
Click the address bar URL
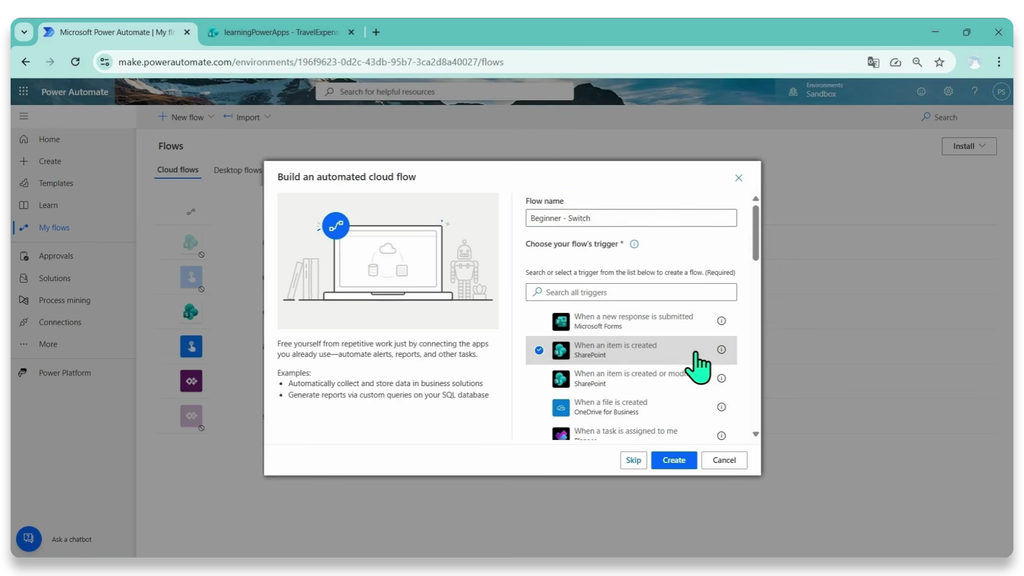coord(311,62)
